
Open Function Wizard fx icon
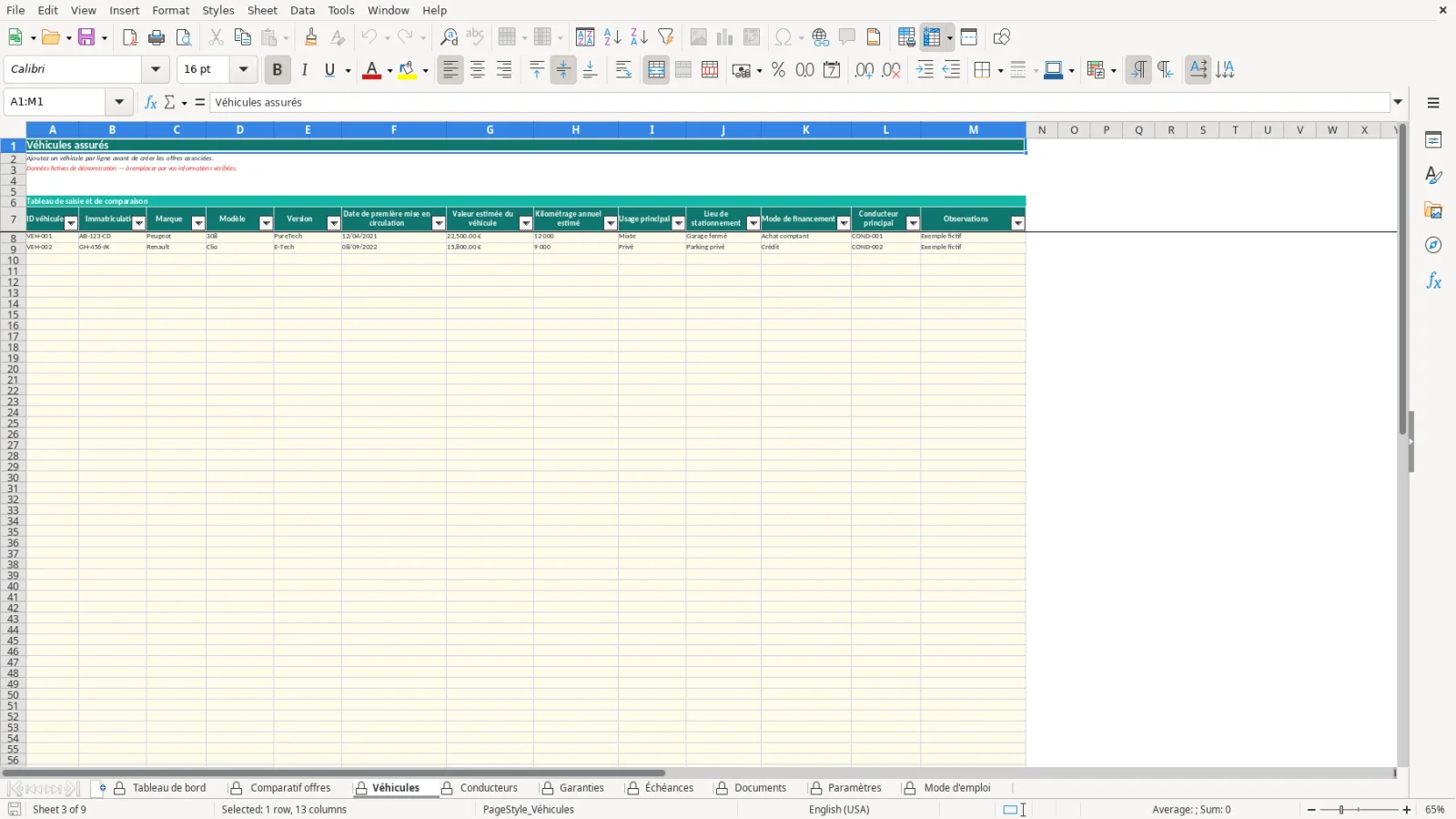click(151, 102)
